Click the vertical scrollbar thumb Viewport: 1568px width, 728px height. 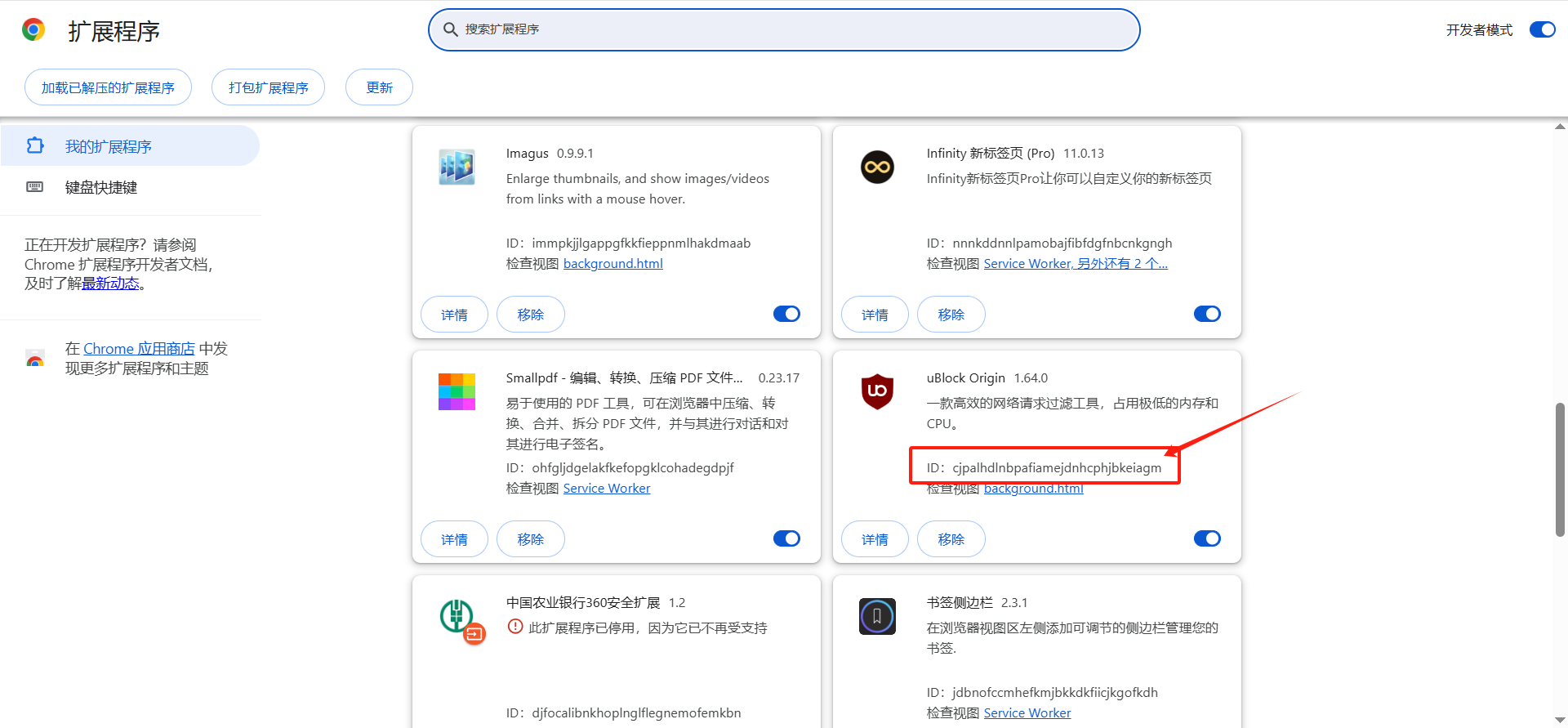(x=1560, y=470)
